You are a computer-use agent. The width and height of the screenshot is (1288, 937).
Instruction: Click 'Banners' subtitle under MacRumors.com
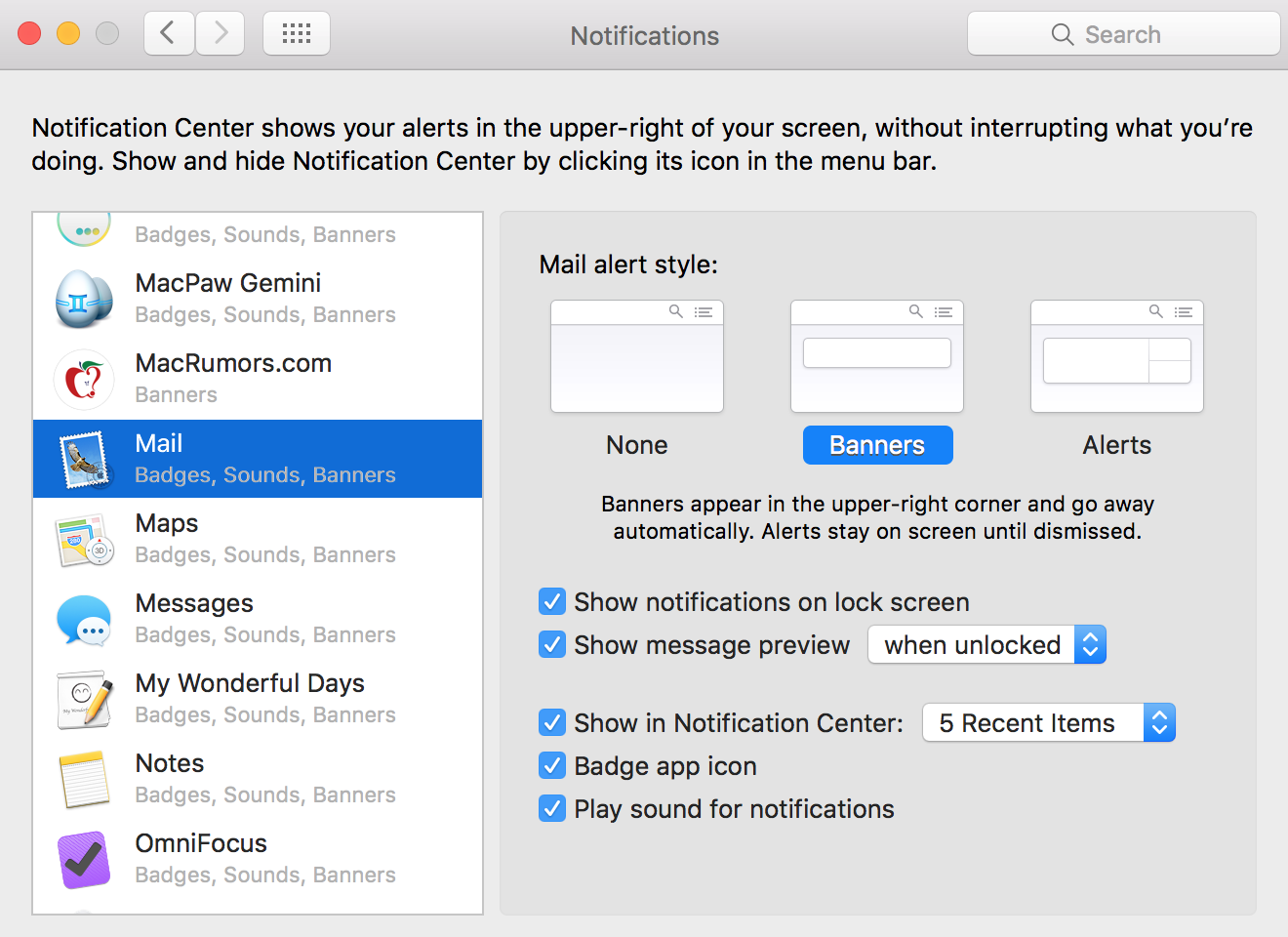point(176,395)
